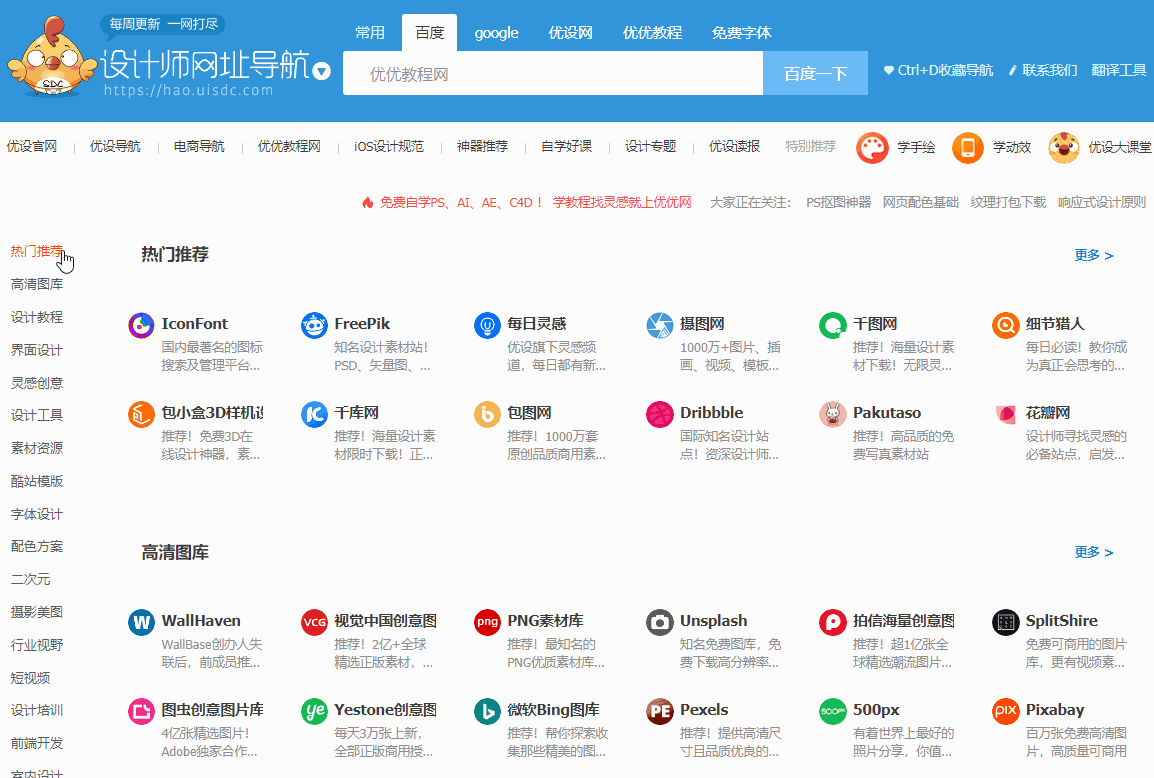
Task: Click the 包图网 yellow icon
Action: coord(487,414)
